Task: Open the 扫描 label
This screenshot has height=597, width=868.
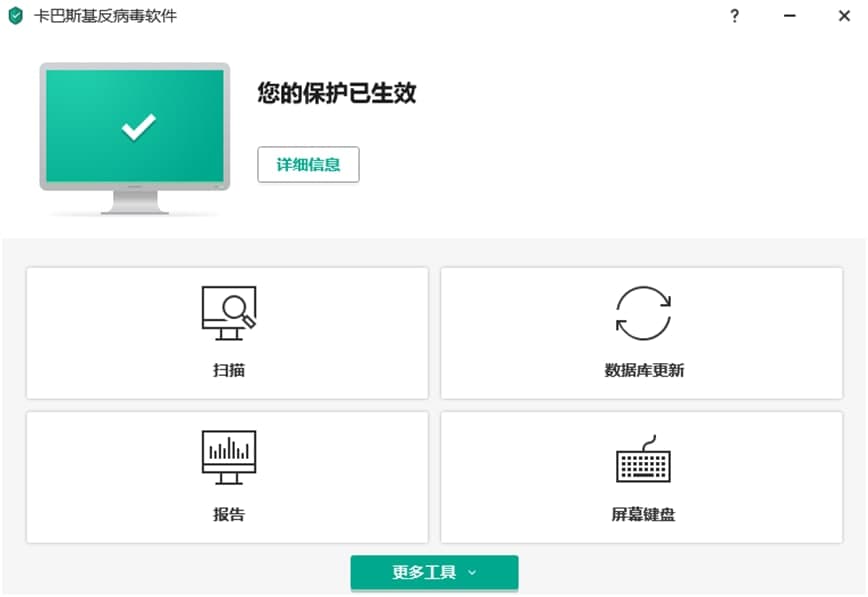Action: point(229,370)
